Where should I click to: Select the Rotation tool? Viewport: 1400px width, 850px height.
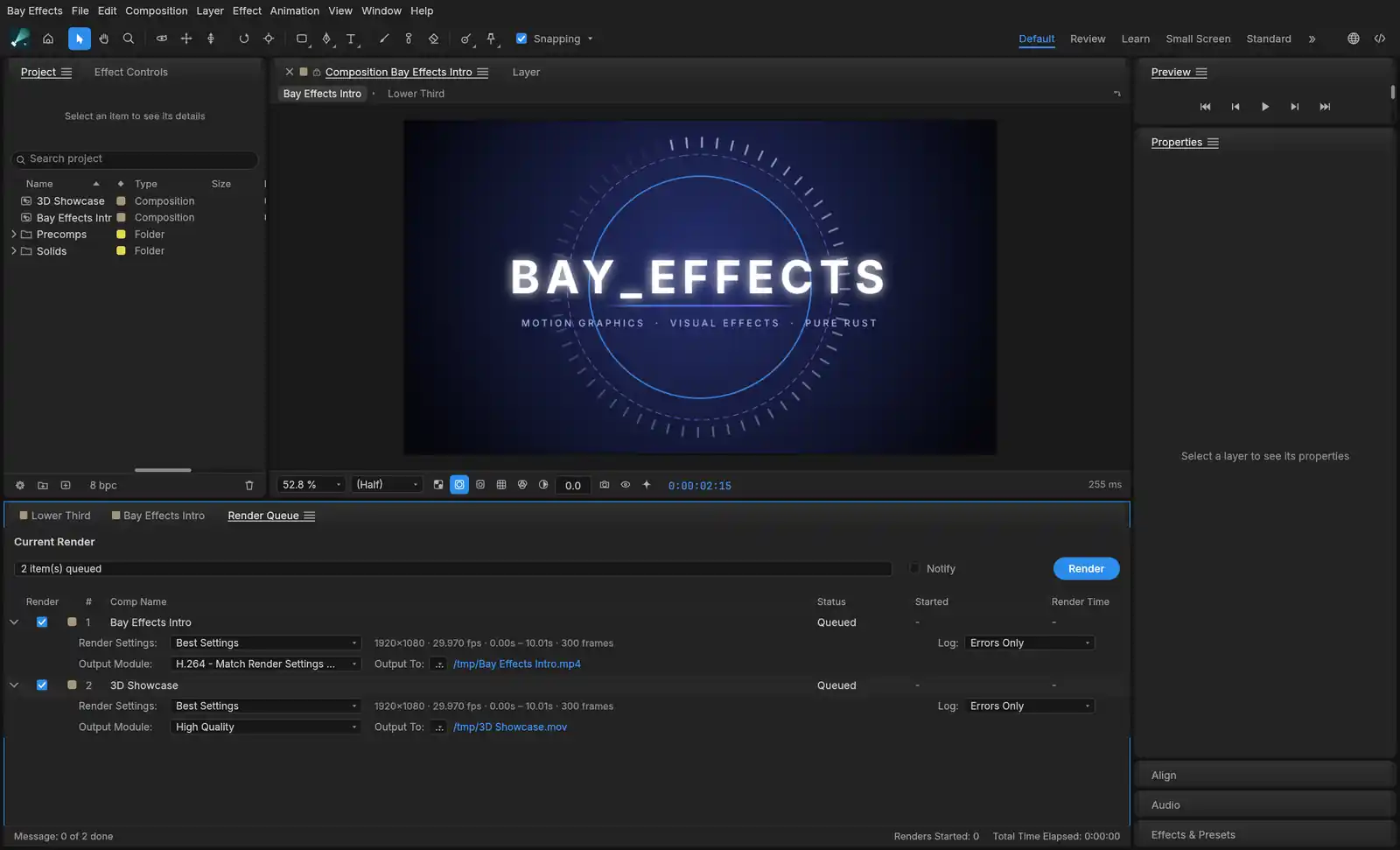point(244,39)
